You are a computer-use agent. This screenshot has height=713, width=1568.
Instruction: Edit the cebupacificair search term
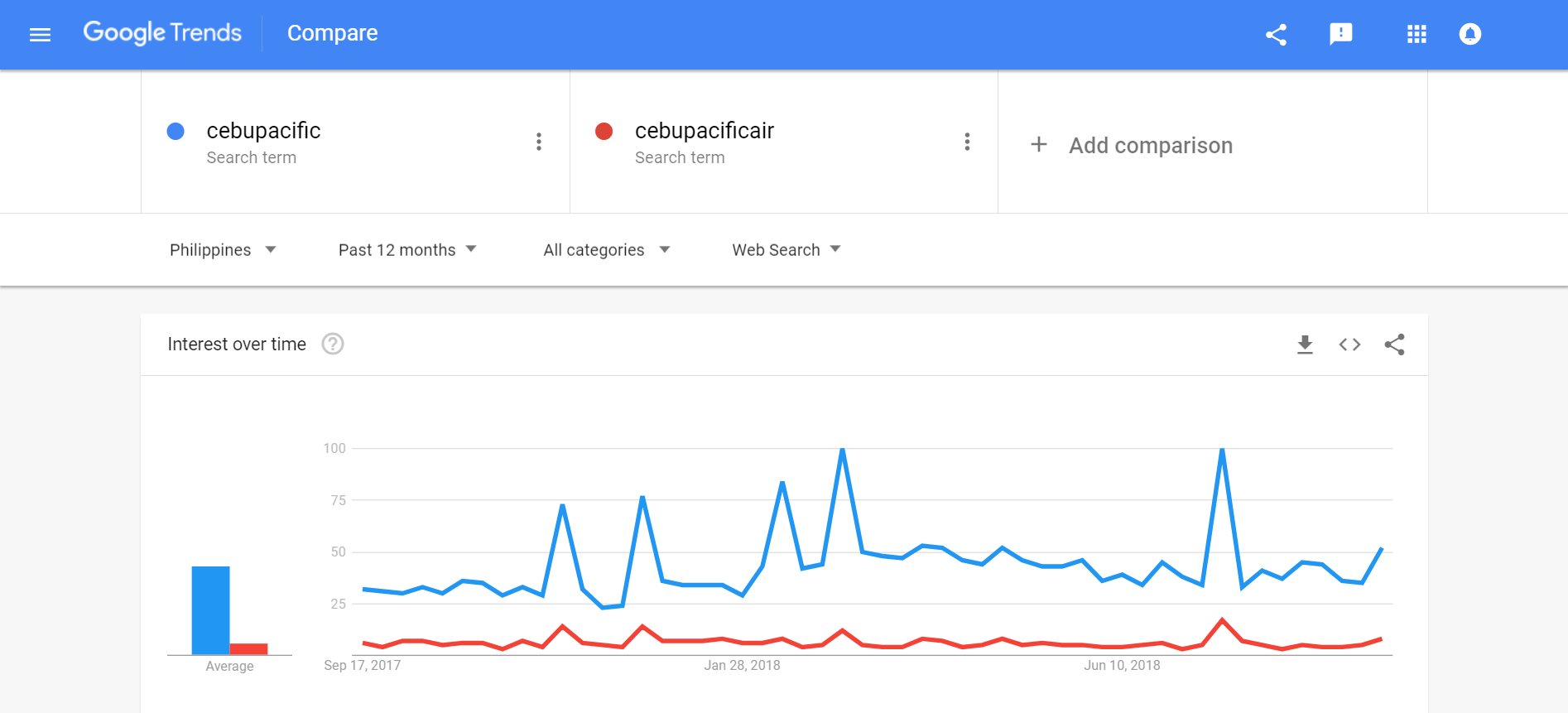coord(704,131)
